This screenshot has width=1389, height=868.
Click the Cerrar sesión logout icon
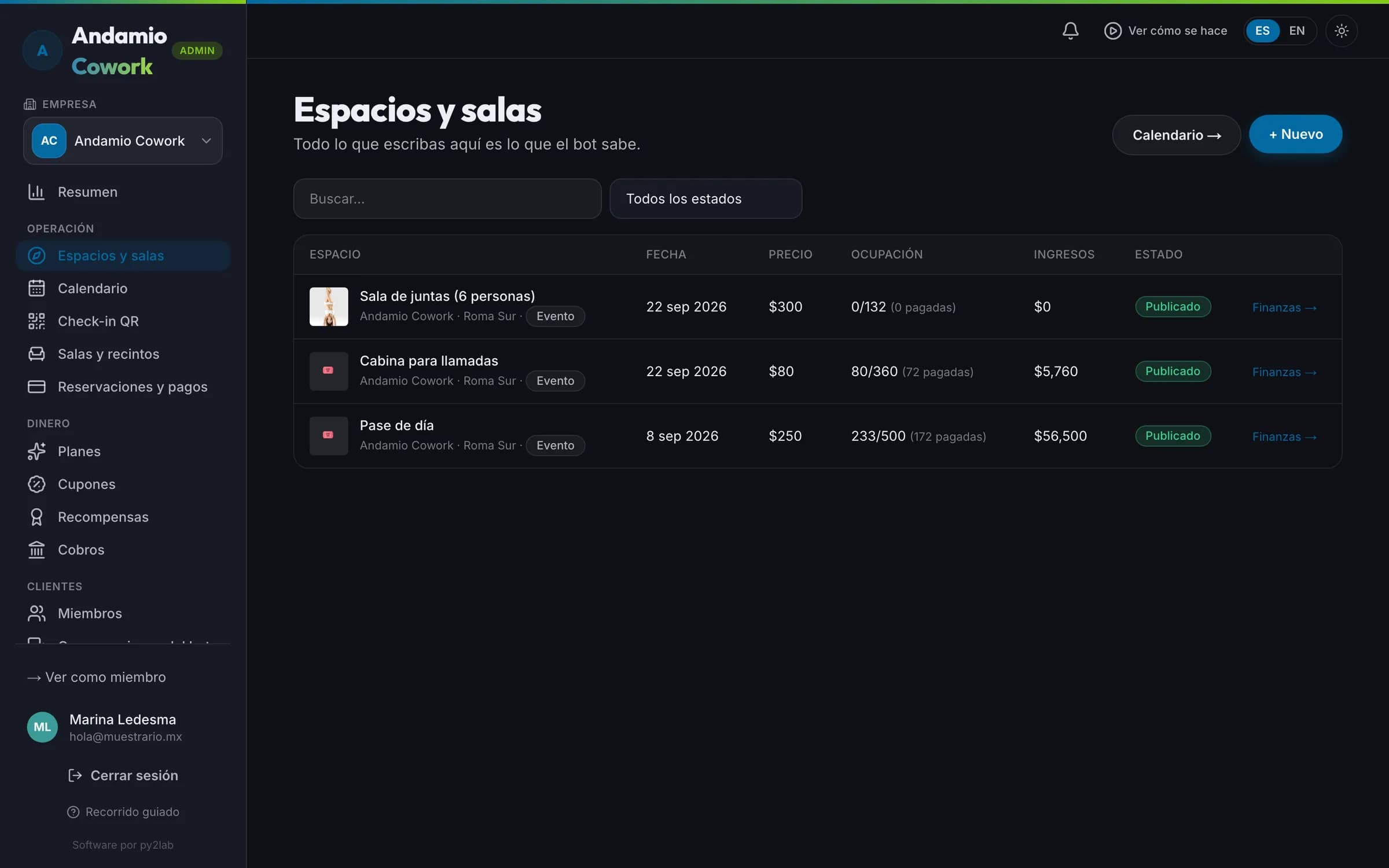pos(75,775)
